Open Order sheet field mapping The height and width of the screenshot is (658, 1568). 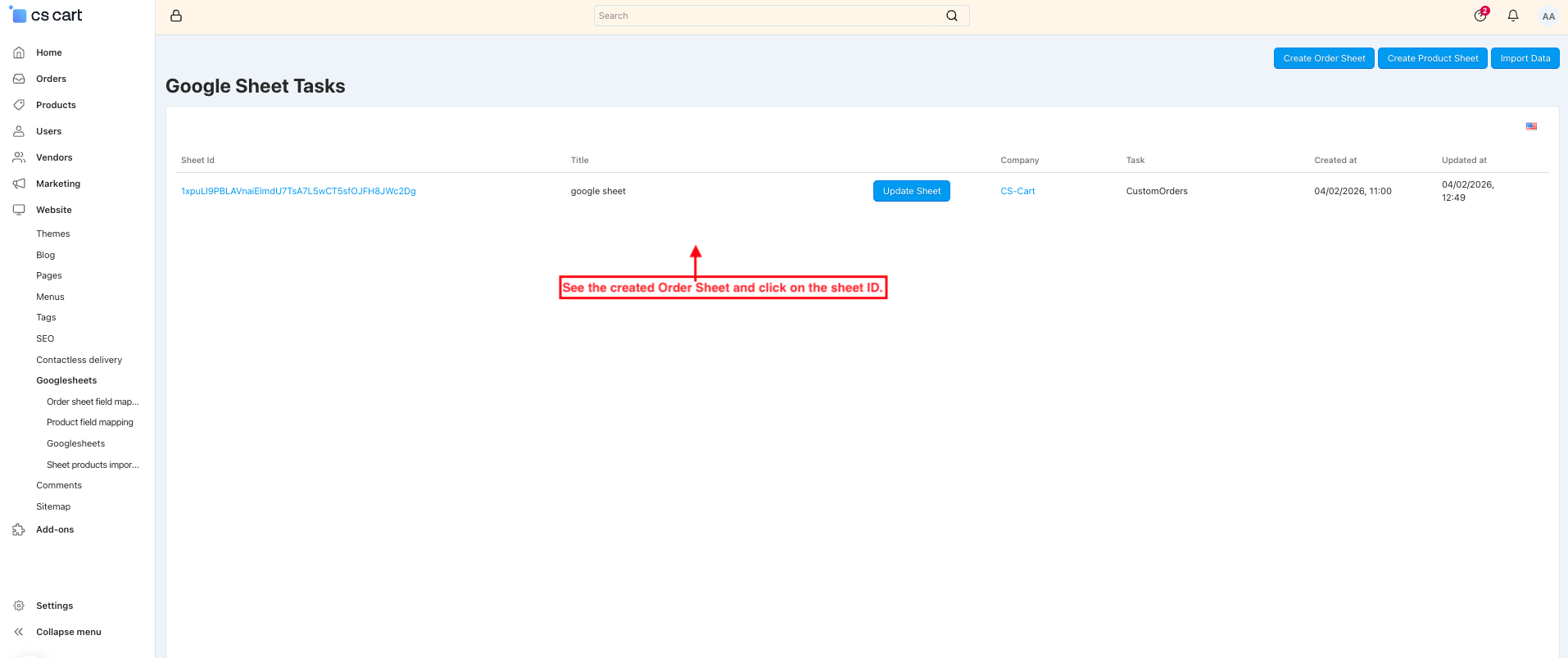tap(93, 402)
